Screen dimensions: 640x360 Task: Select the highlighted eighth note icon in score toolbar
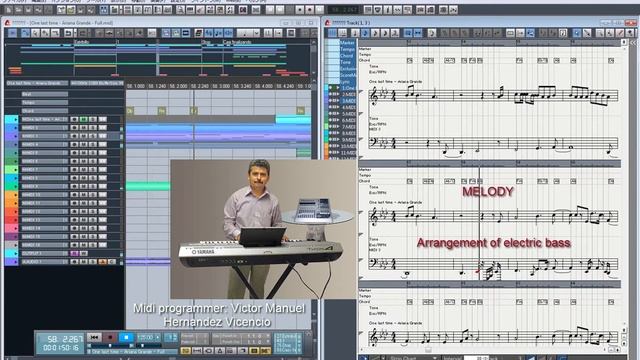click(365, 33)
